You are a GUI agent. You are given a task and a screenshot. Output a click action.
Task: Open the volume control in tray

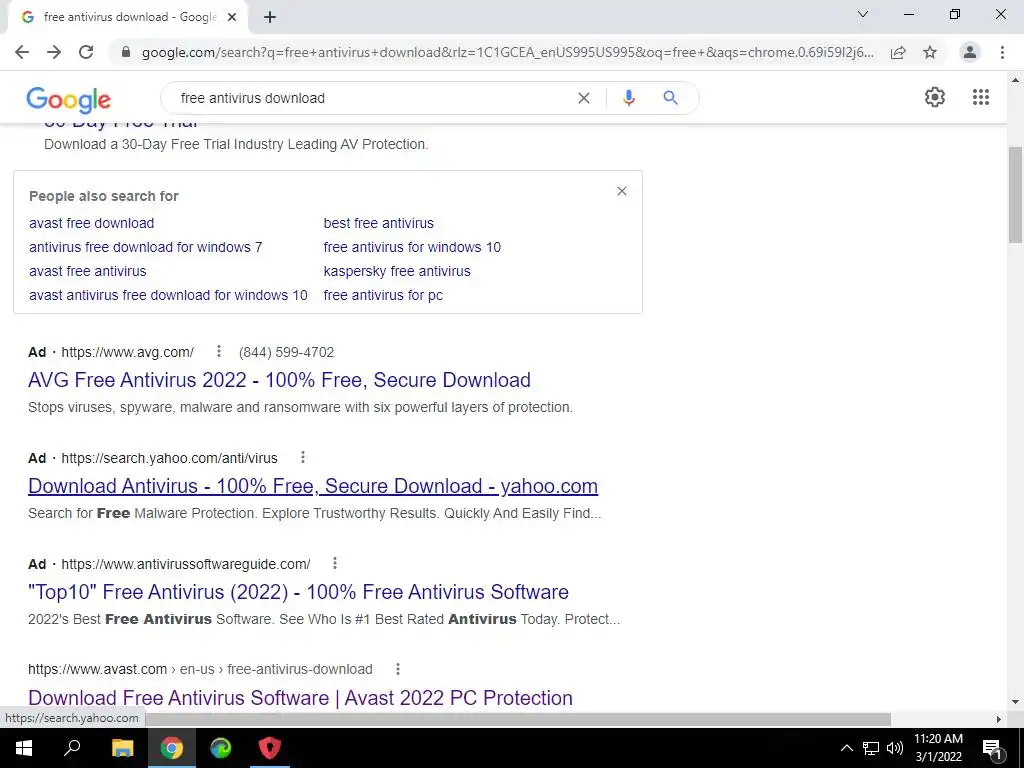click(x=895, y=748)
